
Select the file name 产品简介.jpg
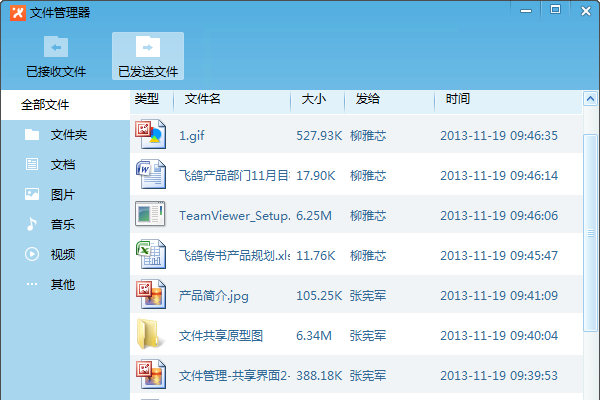pos(214,296)
